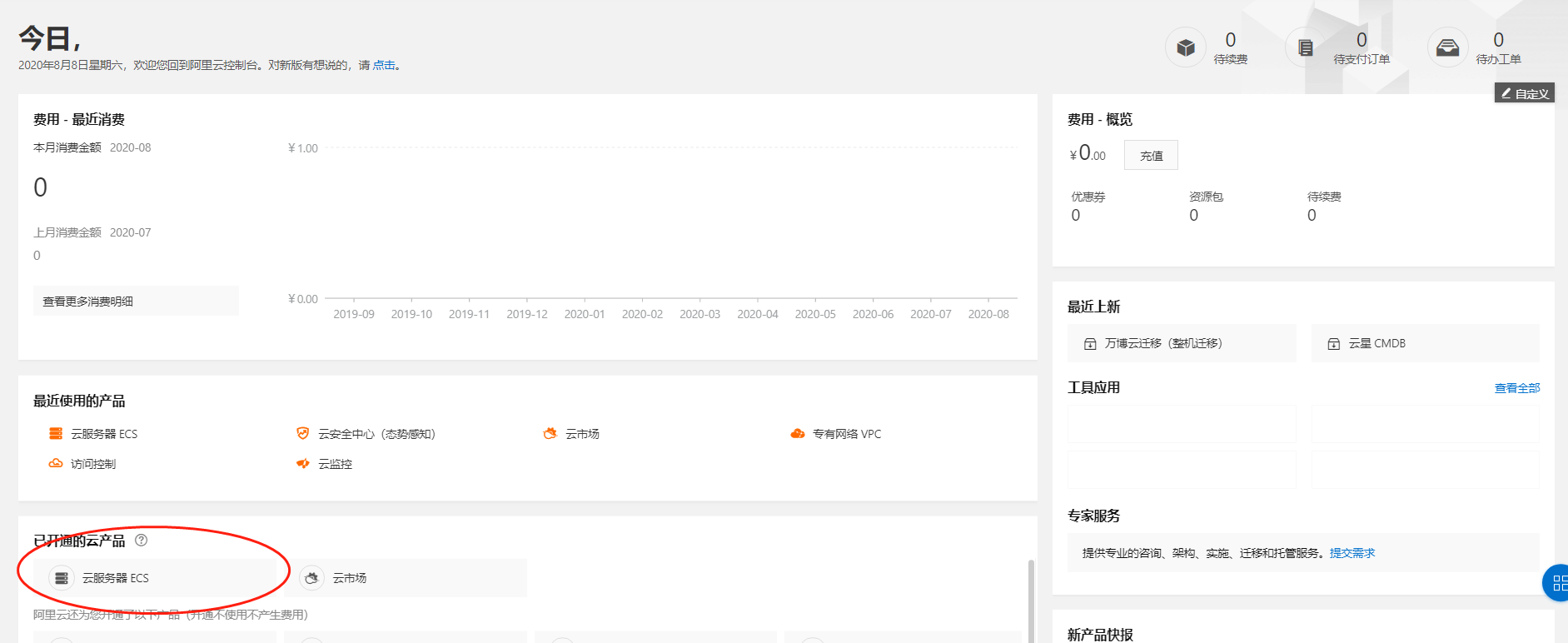Click the help icon beside 已开通的云产品
Screen dimensions: 1568x643
coord(142,540)
